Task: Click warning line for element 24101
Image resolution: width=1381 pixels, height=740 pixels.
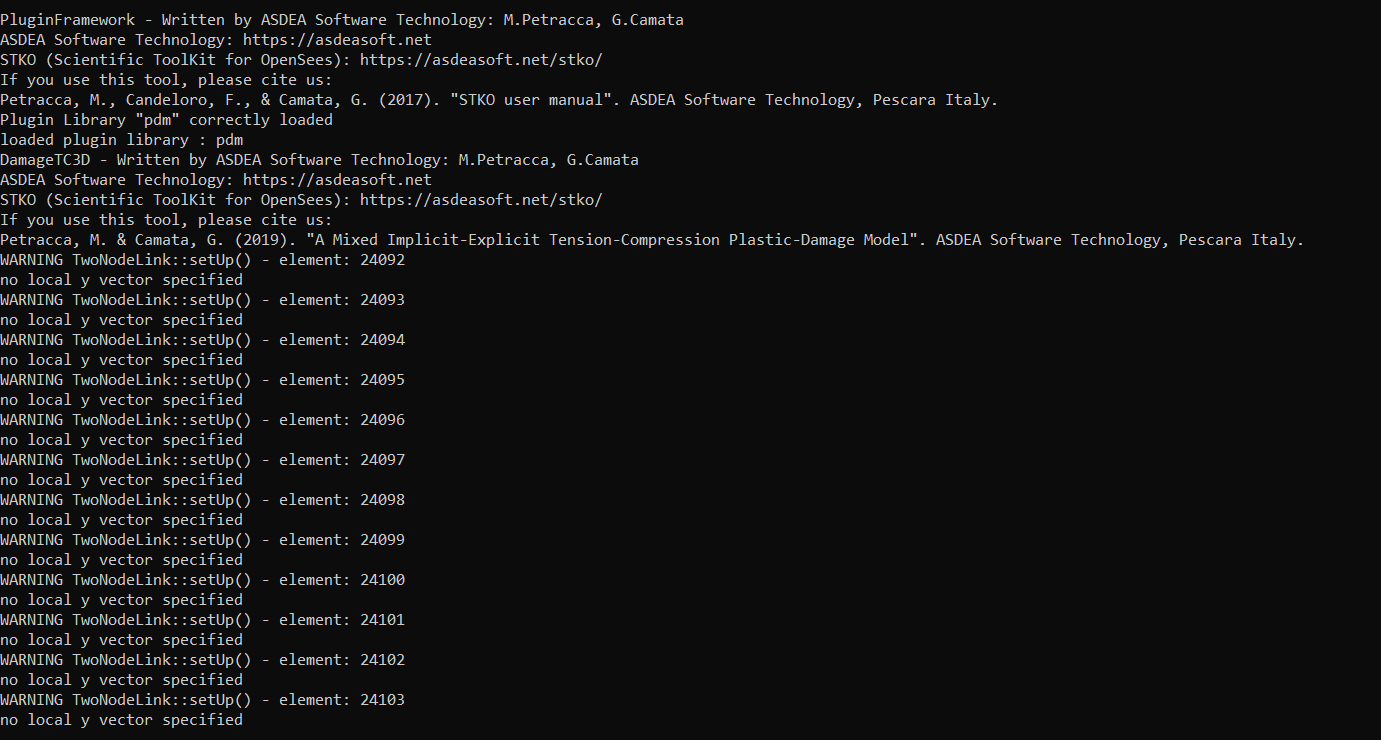Action: coord(203,620)
